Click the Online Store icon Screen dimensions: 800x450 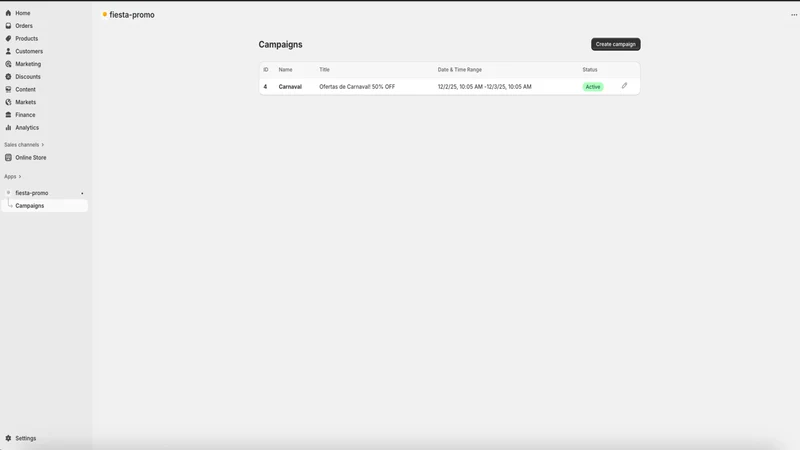coord(8,158)
